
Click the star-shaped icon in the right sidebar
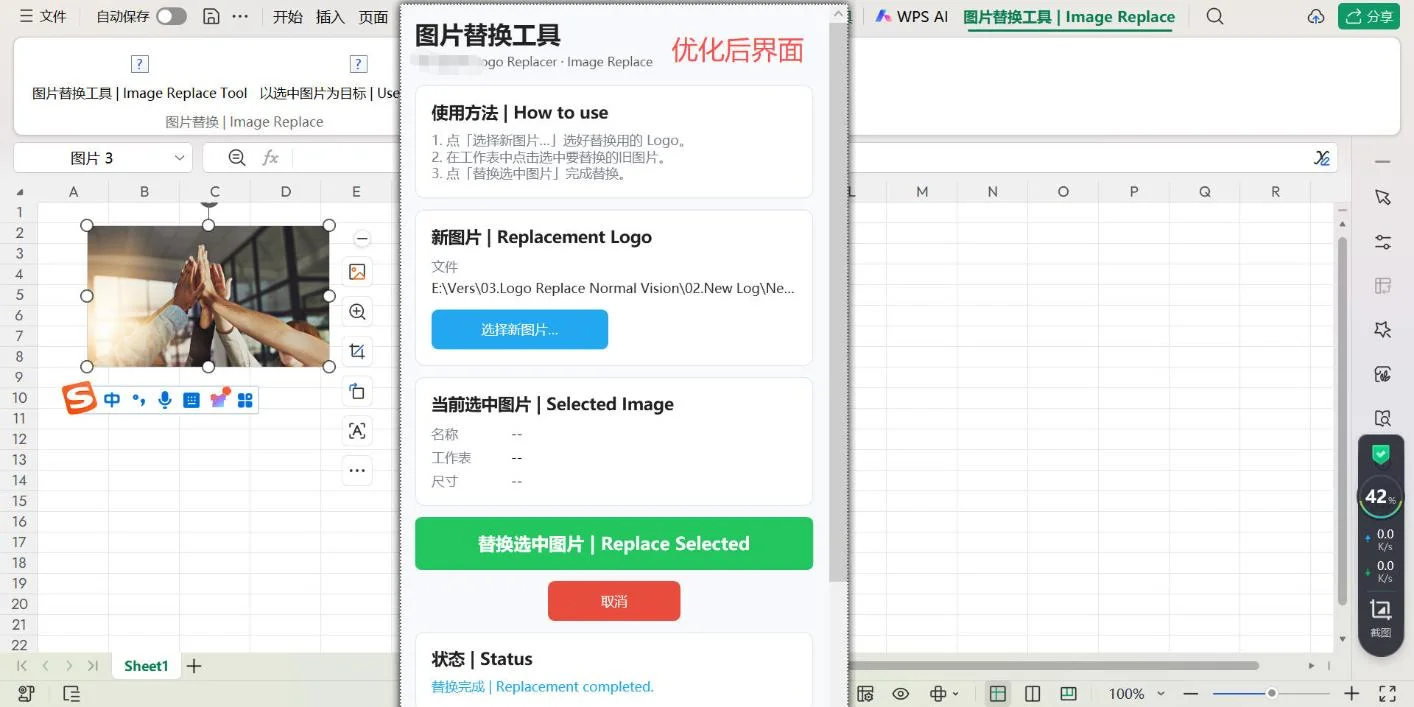[x=1383, y=330]
